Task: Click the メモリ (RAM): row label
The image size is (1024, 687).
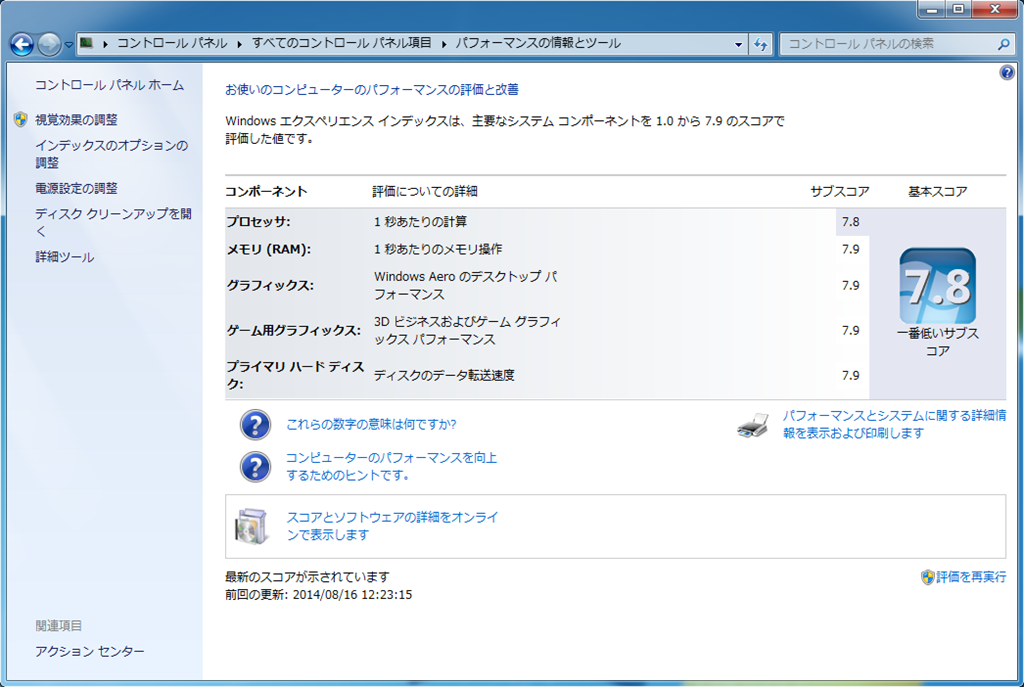Action: click(x=269, y=249)
